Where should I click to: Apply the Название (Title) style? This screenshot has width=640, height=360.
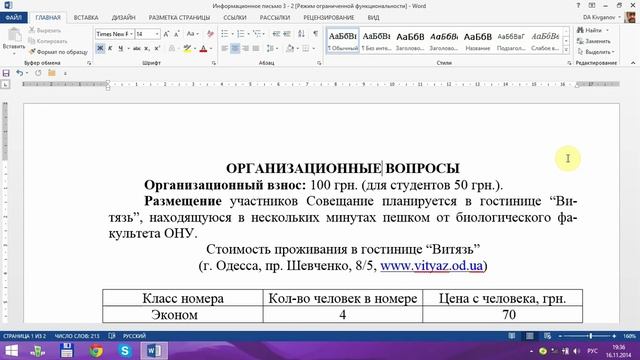478,40
